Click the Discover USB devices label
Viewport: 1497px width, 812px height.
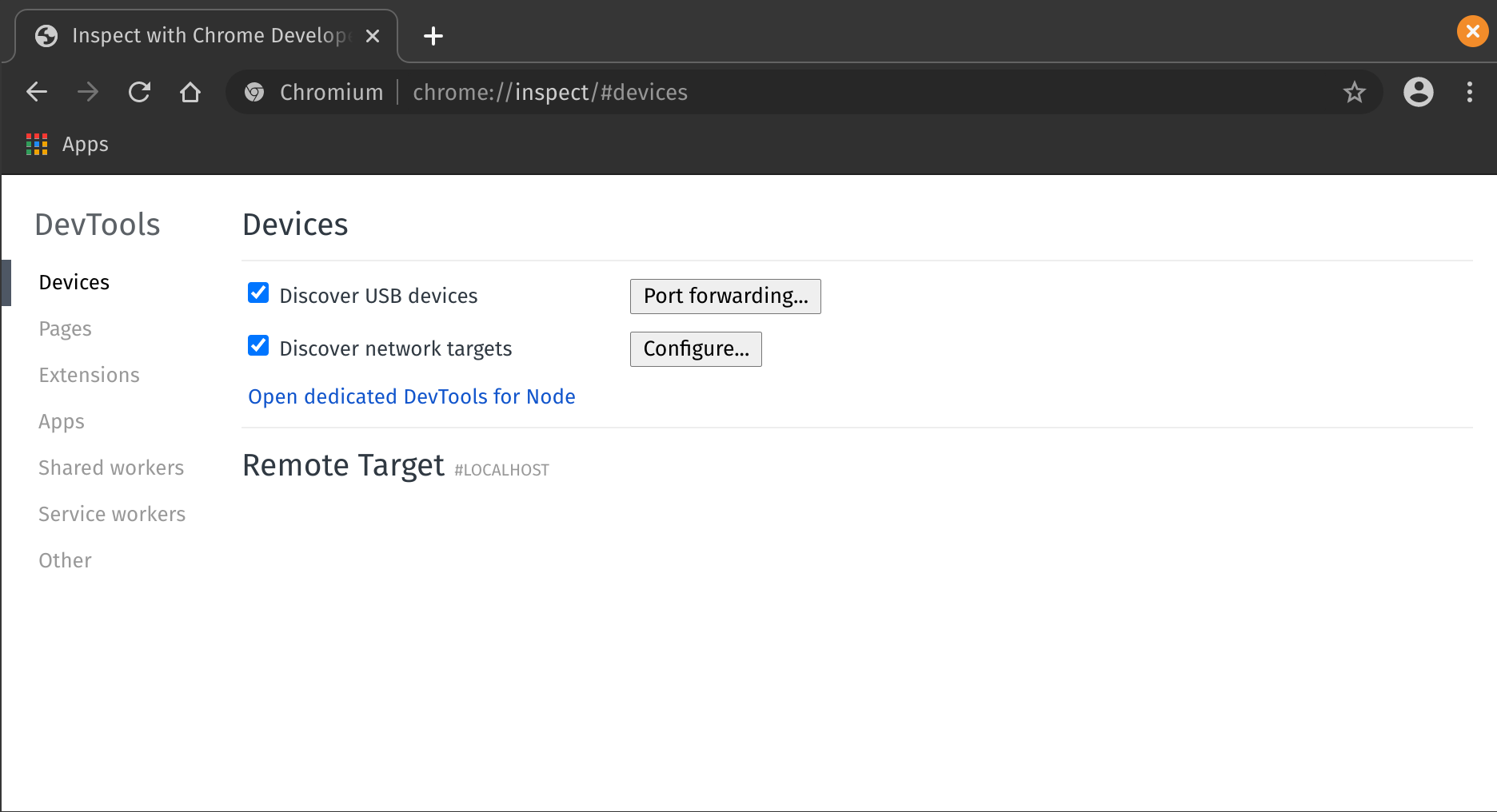[378, 296]
